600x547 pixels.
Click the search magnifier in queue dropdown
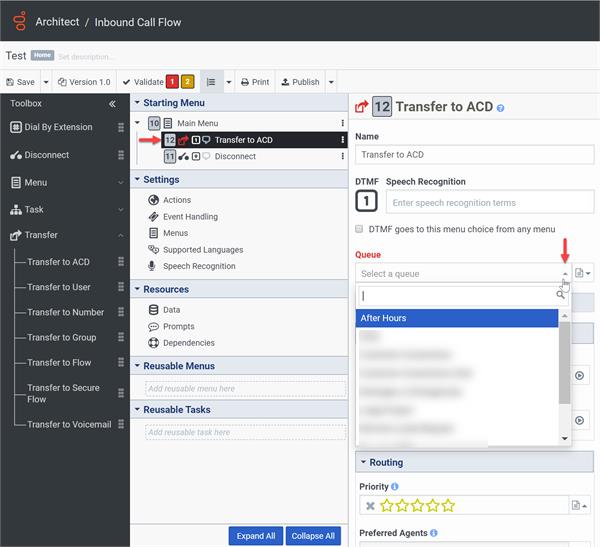[x=560, y=294]
